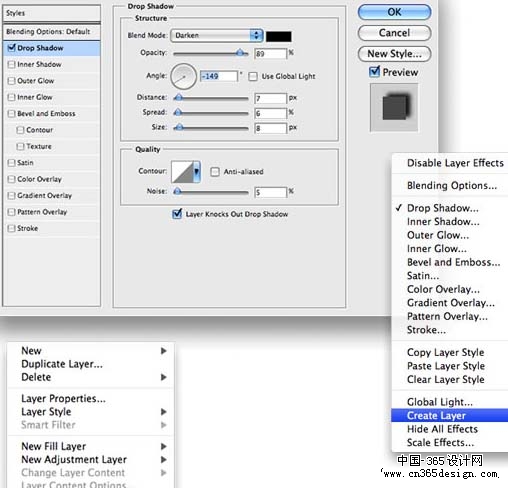The width and height of the screenshot is (508, 488).
Task: Open the contour dropdown arrow
Action: 197,172
